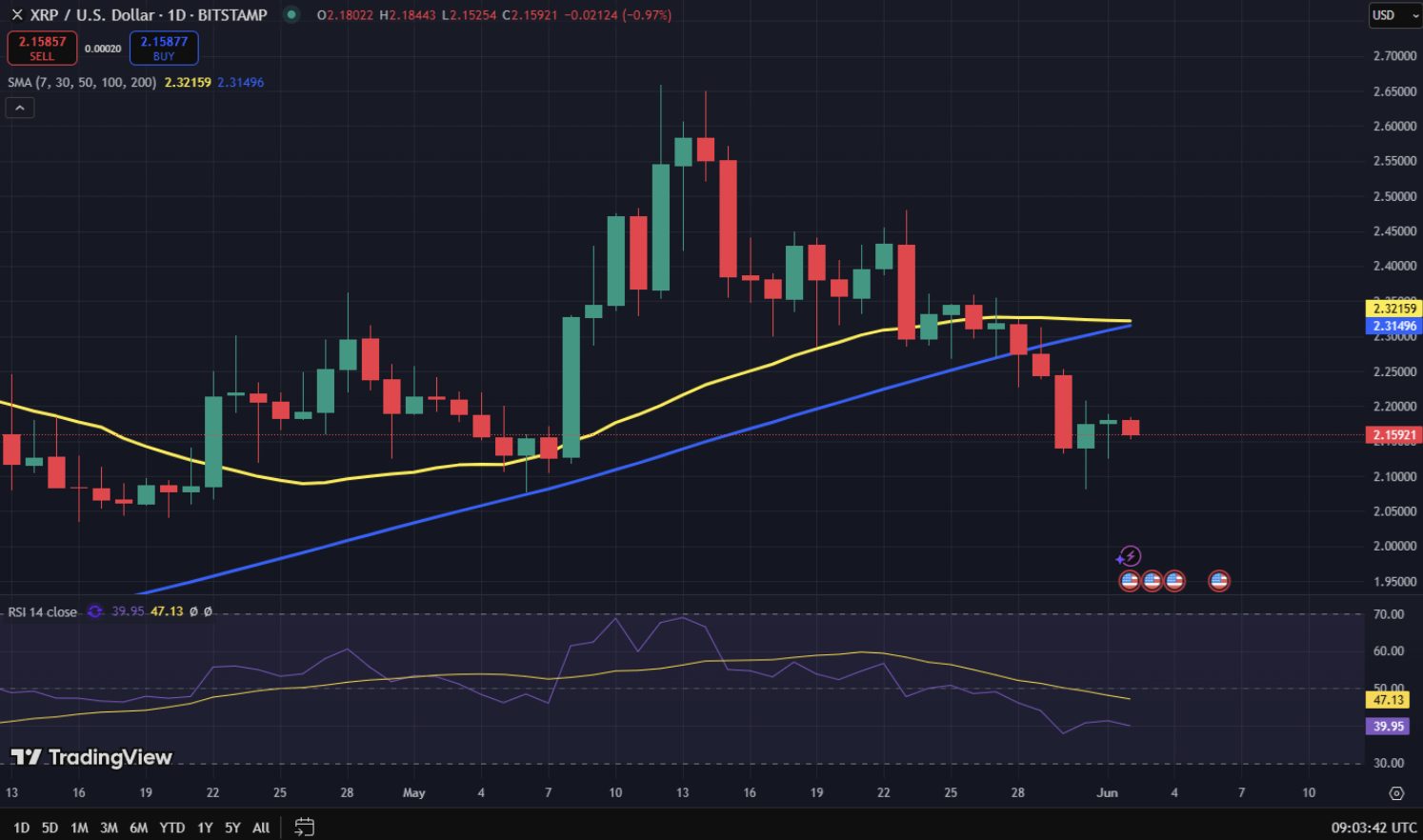The width and height of the screenshot is (1423, 840).
Task: Click the yellow SMA value 2.32159 in legend
Action: [188, 83]
